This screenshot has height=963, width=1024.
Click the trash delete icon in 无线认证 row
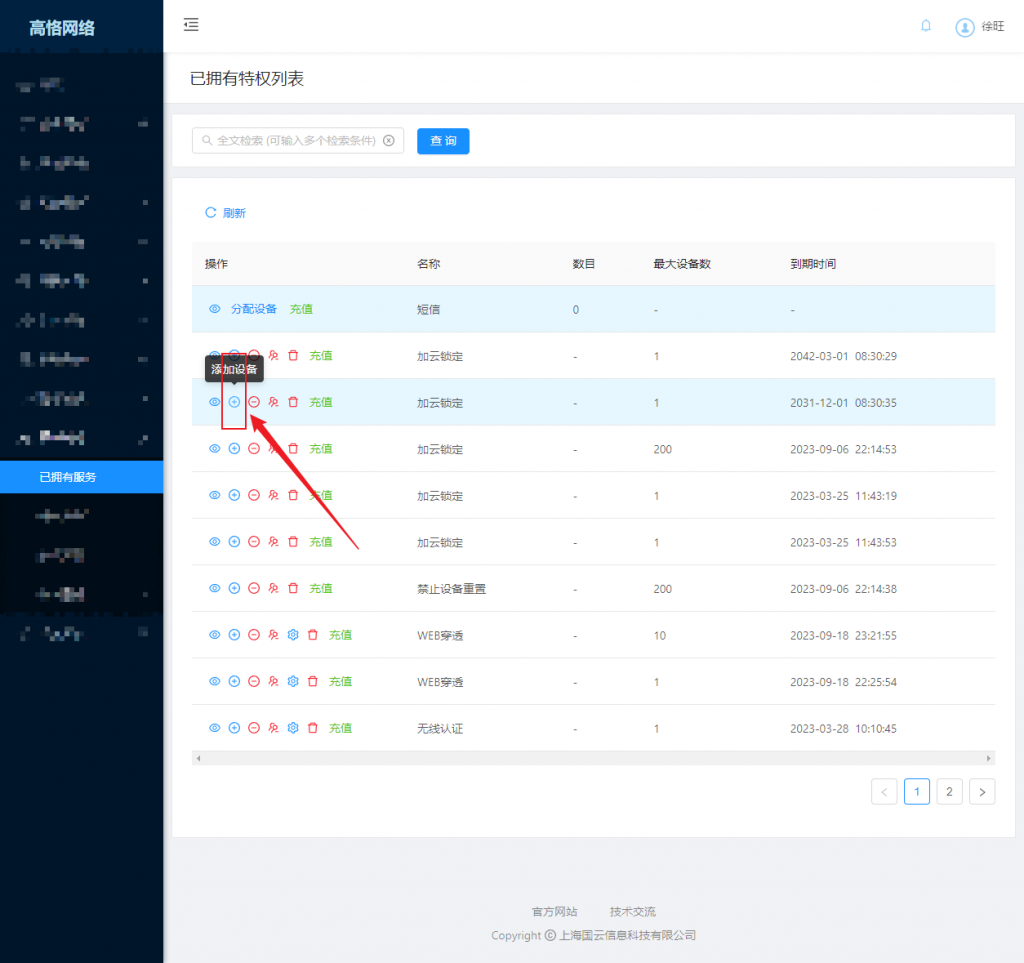coord(313,728)
